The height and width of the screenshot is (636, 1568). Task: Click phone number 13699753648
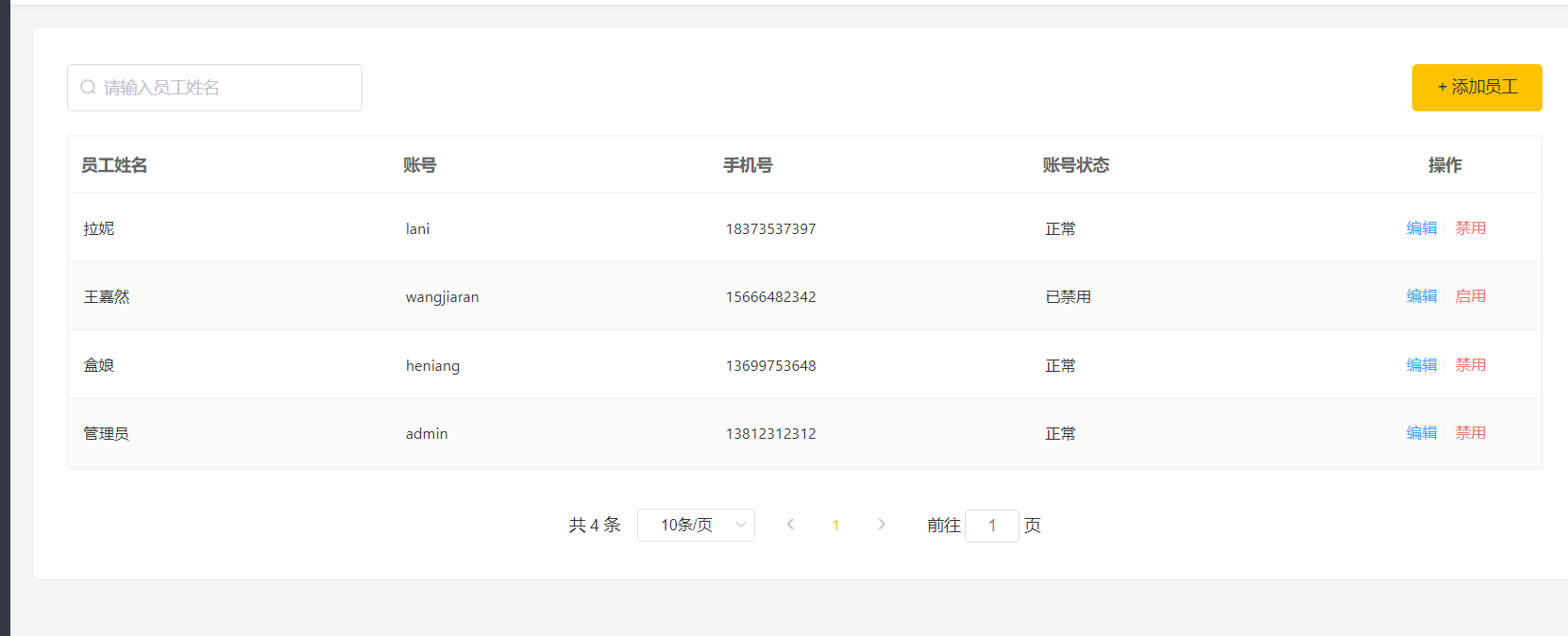[770, 366]
